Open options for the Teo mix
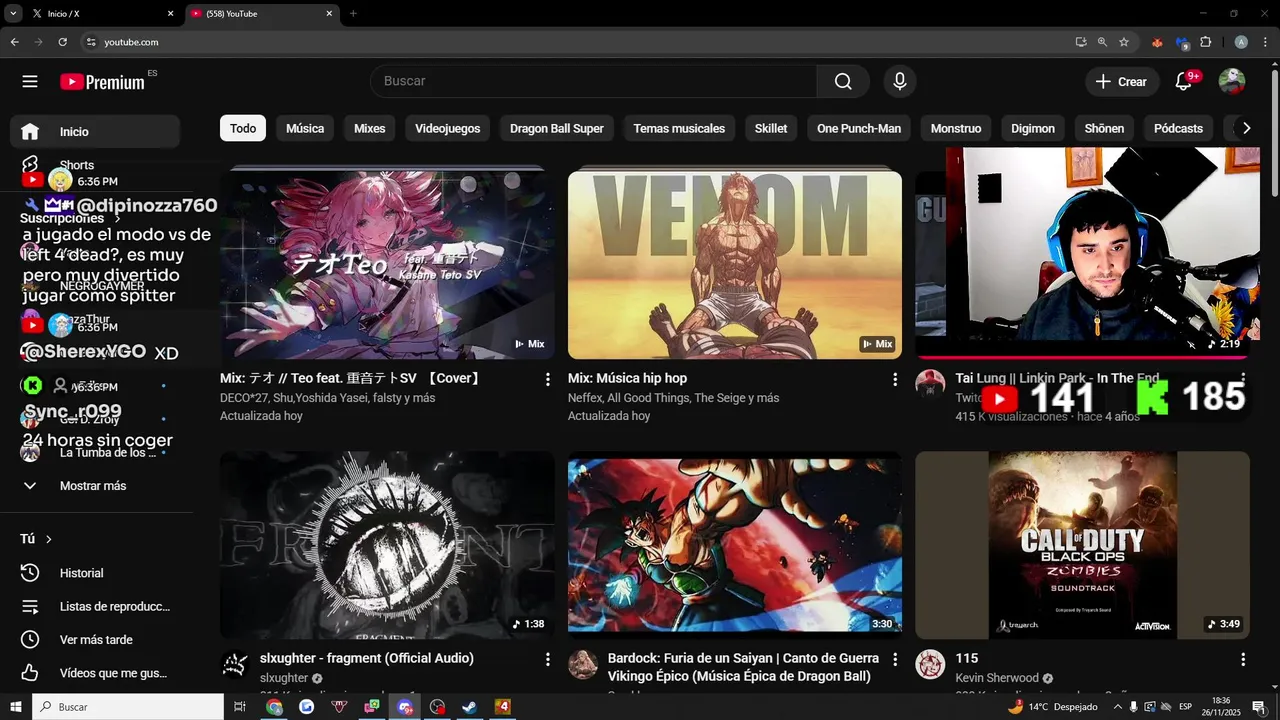1280x720 pixels. pyautogui.click(x=547, y=379)
